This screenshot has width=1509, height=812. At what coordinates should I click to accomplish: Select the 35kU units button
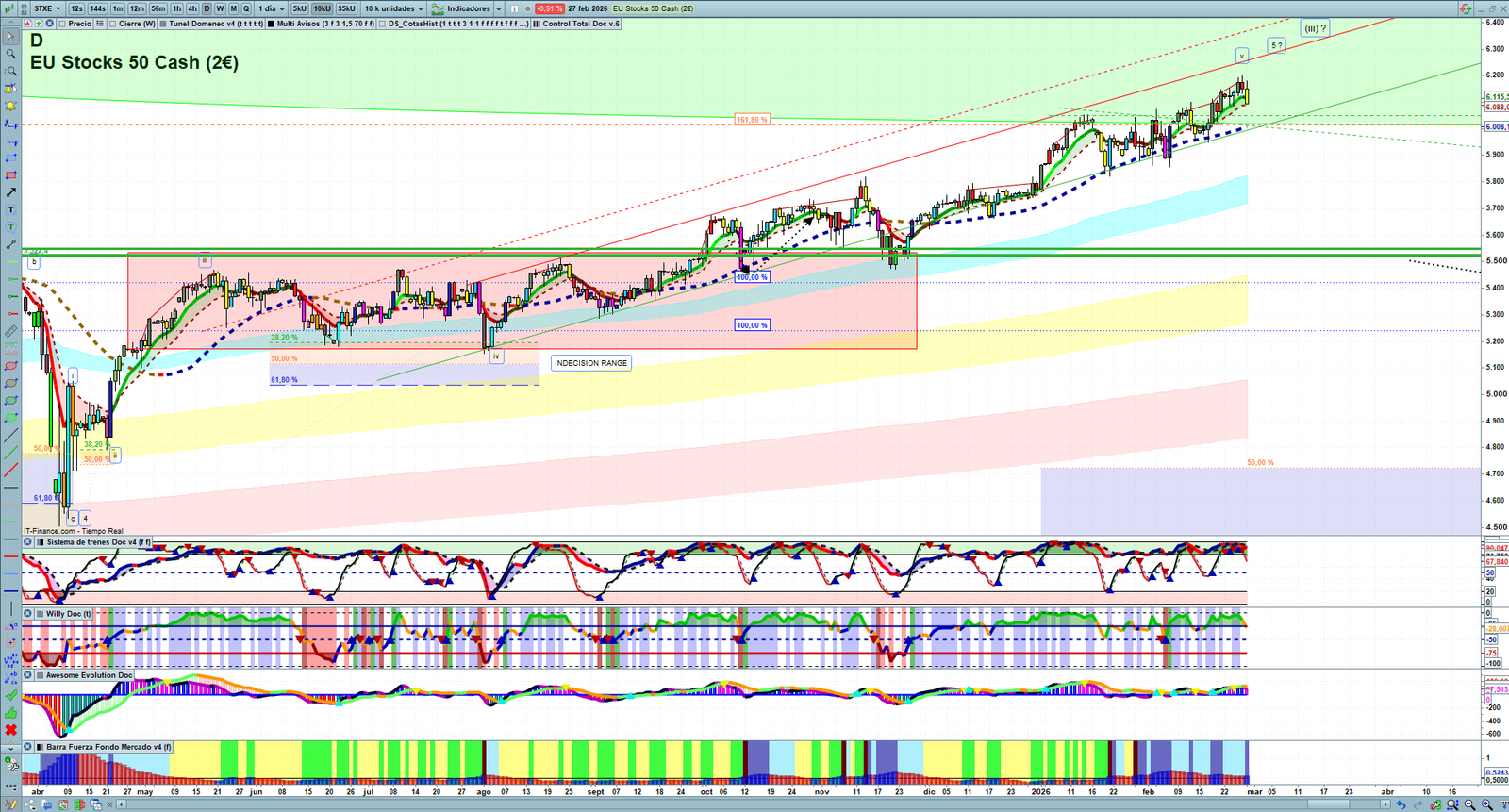point(346,8)
